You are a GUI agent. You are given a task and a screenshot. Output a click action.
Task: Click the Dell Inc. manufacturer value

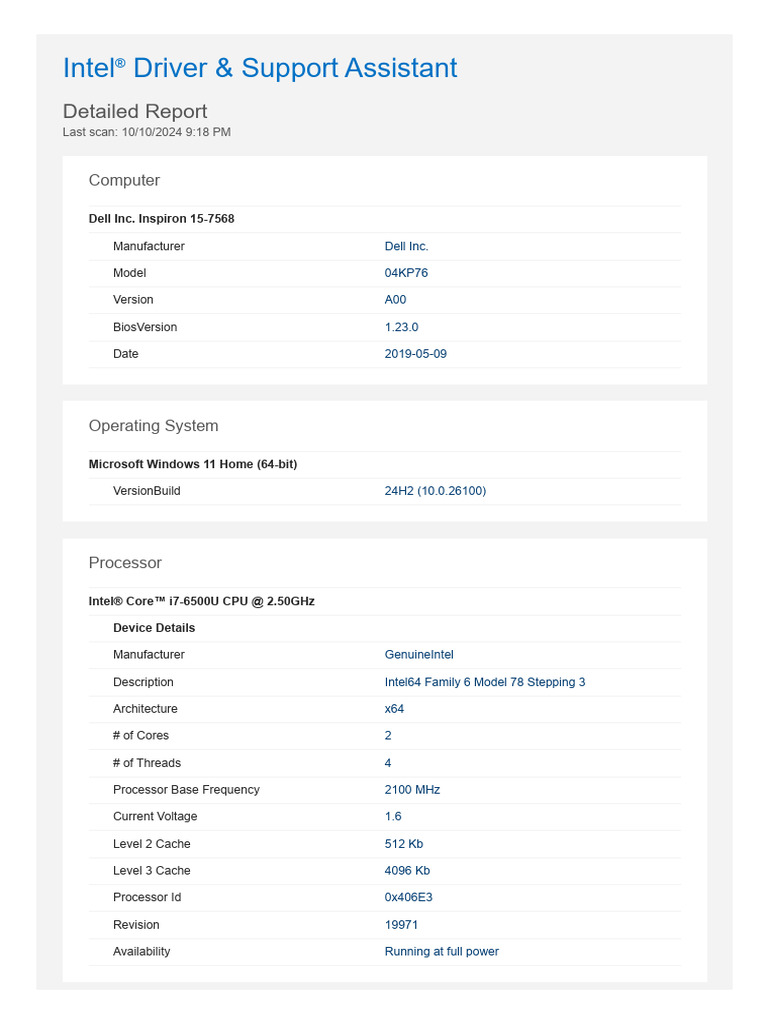406,246
